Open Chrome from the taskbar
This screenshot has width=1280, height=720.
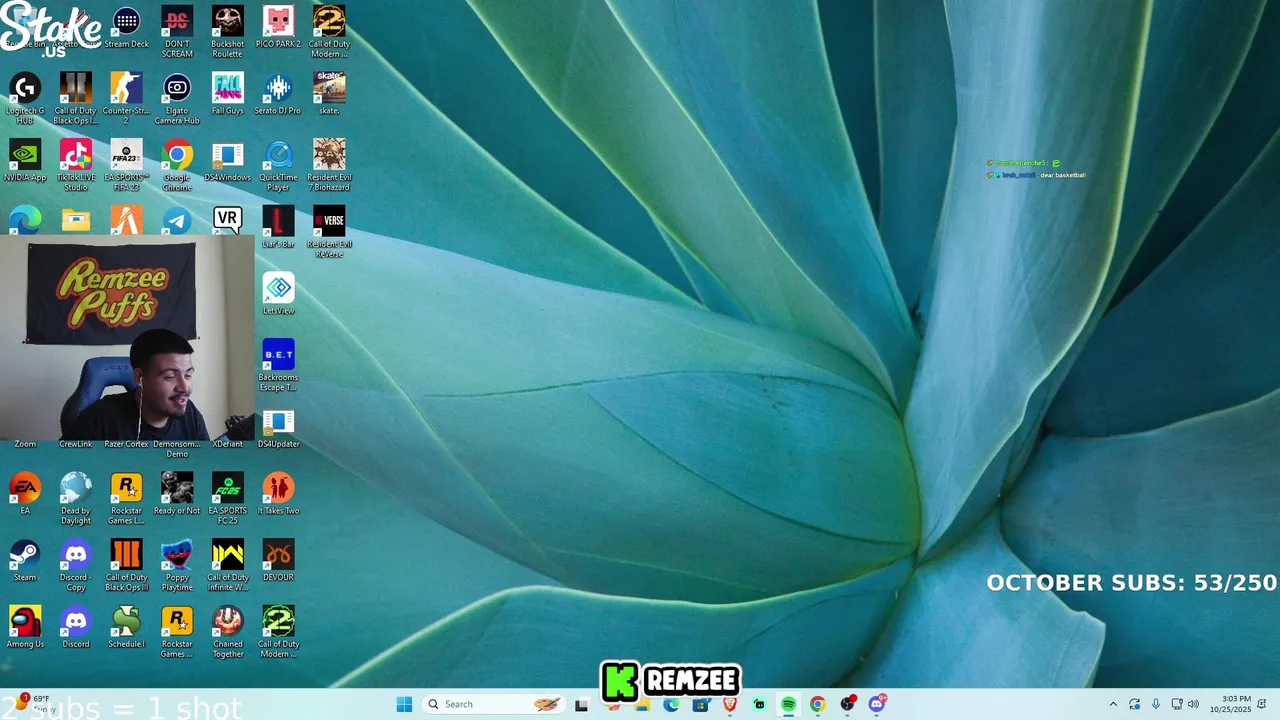(x=818, y=704)
